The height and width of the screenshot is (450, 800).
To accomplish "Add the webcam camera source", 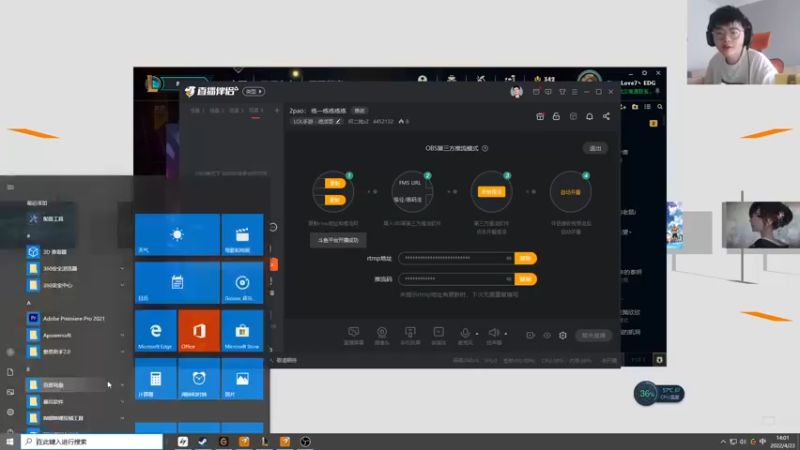I will 382,332.
